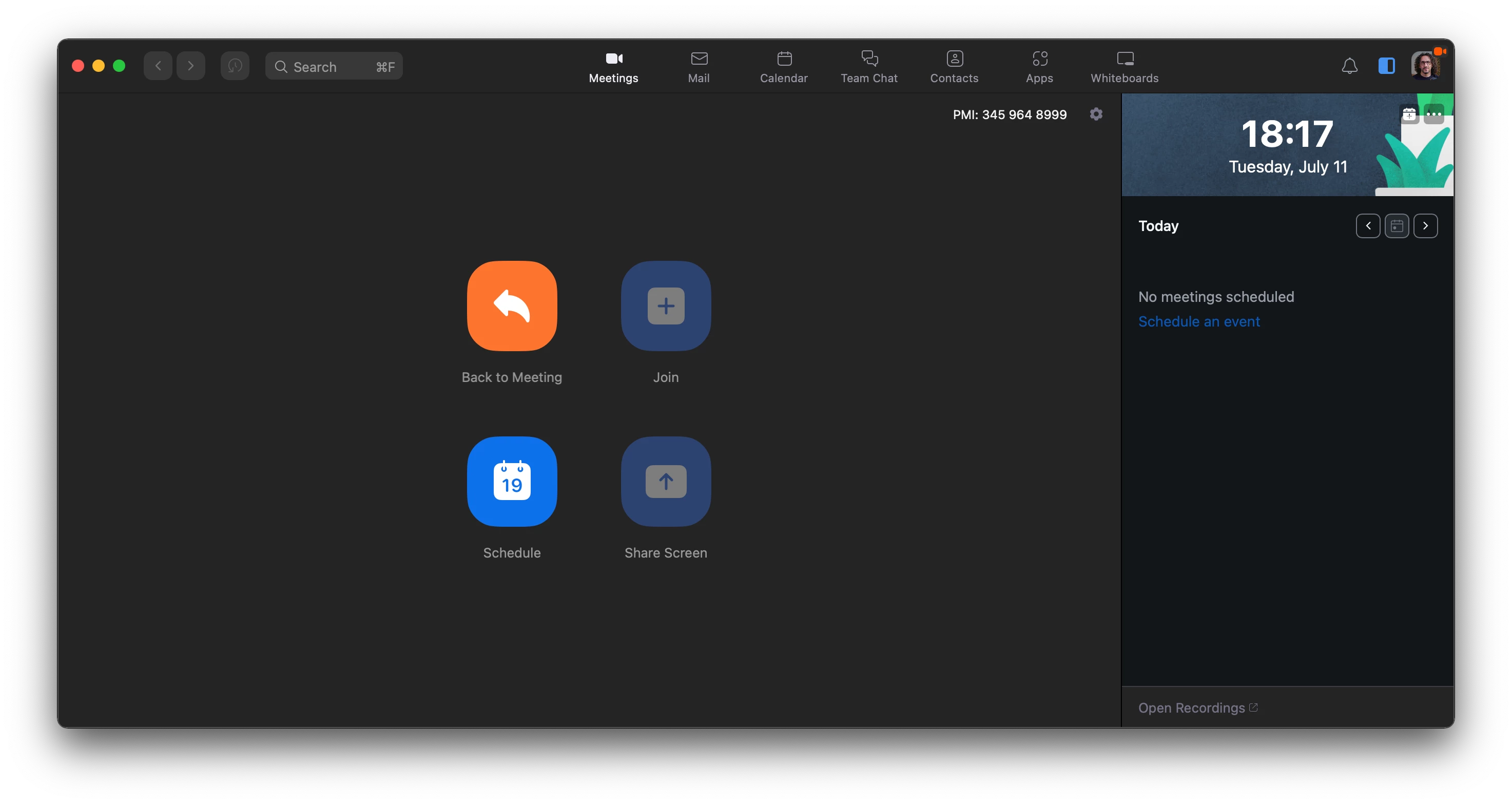
Task: Toggle the blue sidebar panel icon
Action: (x=1386, y=66)
